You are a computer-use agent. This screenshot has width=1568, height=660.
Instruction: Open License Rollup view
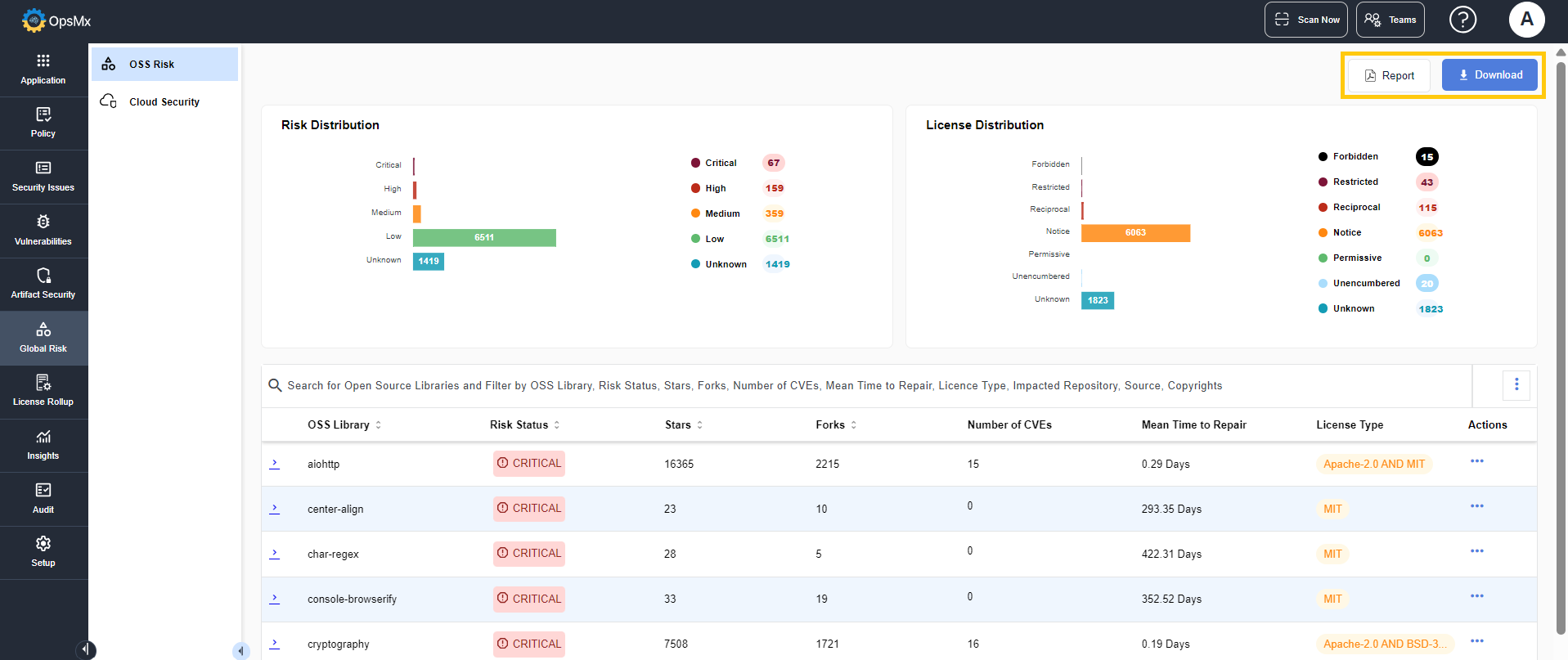click(43, 391)
